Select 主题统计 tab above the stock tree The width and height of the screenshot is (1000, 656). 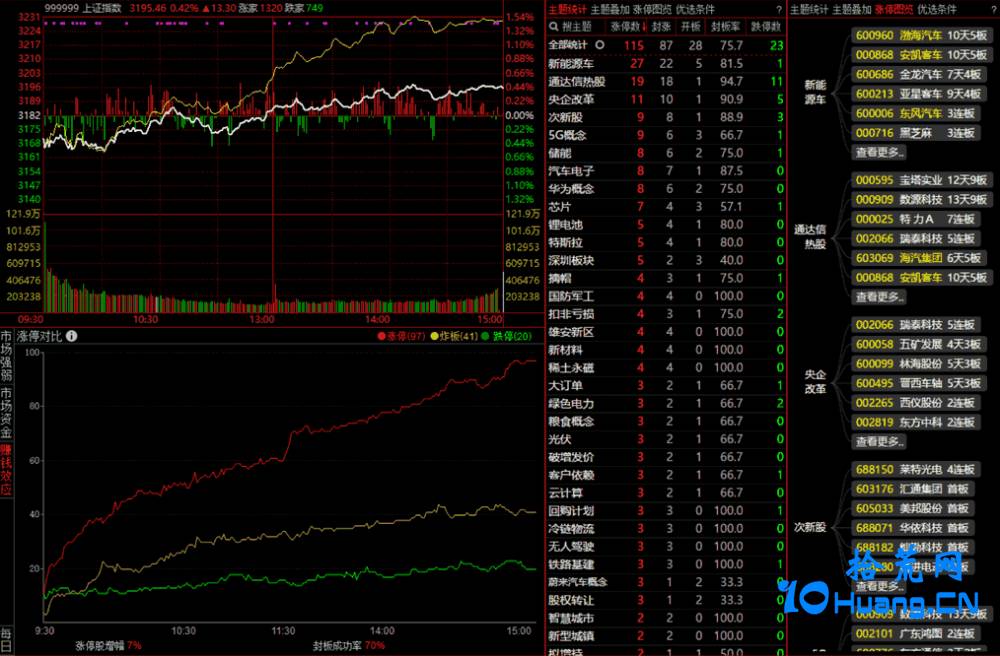(809, 10)
